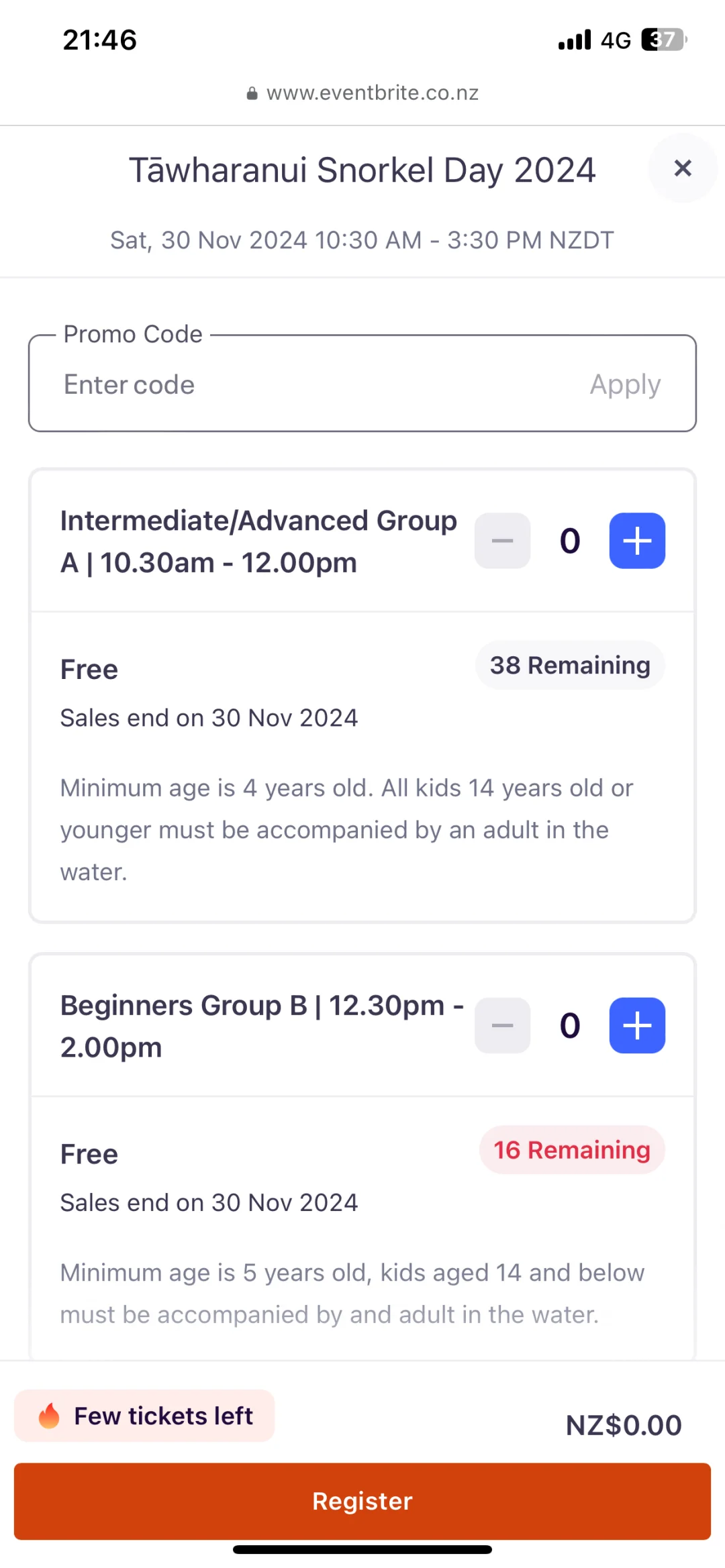
Task: Tap the lock icon beside the URL
Action: click(x=252, y=93)
